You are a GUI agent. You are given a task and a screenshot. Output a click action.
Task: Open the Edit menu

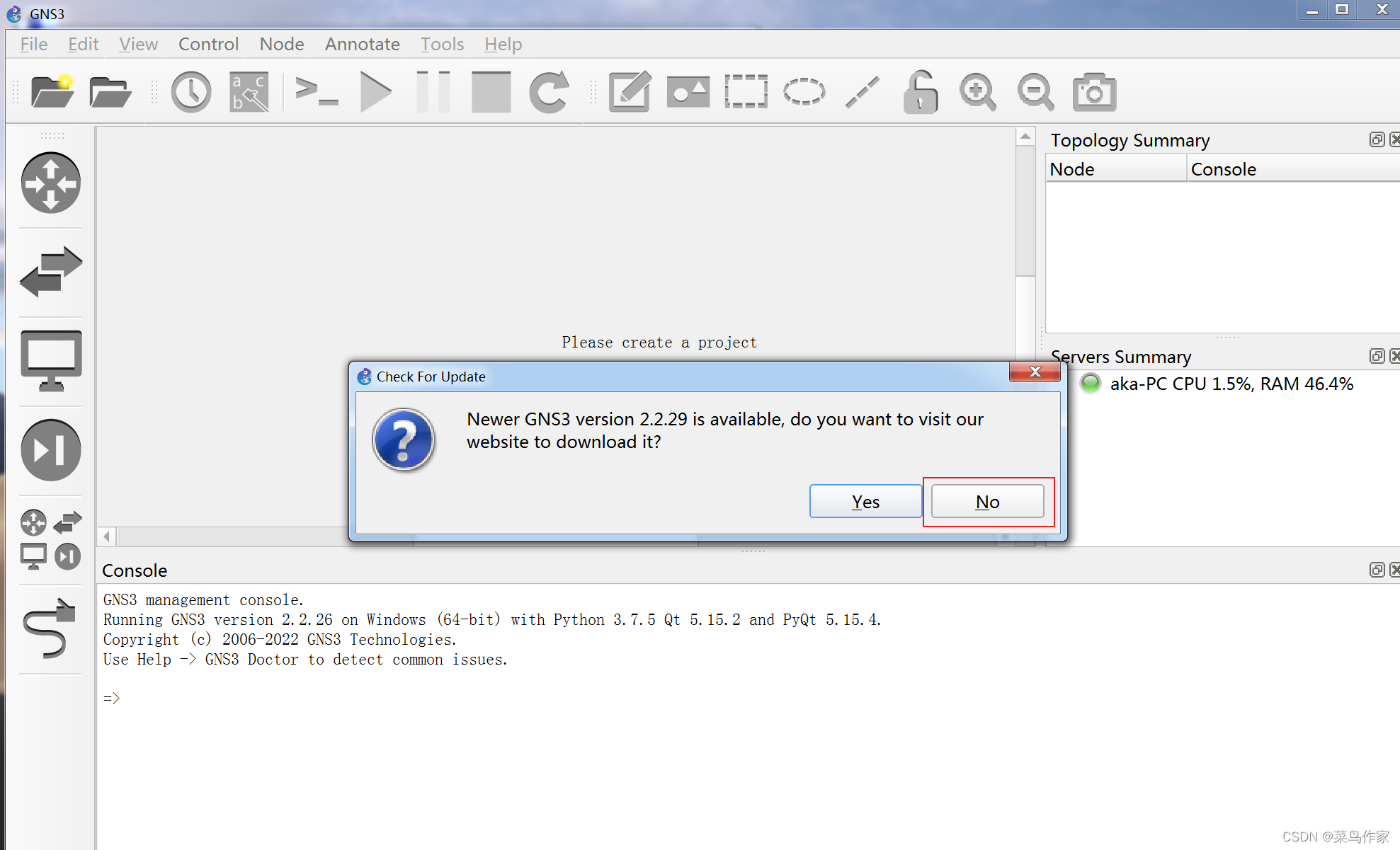tap(83, 44)
